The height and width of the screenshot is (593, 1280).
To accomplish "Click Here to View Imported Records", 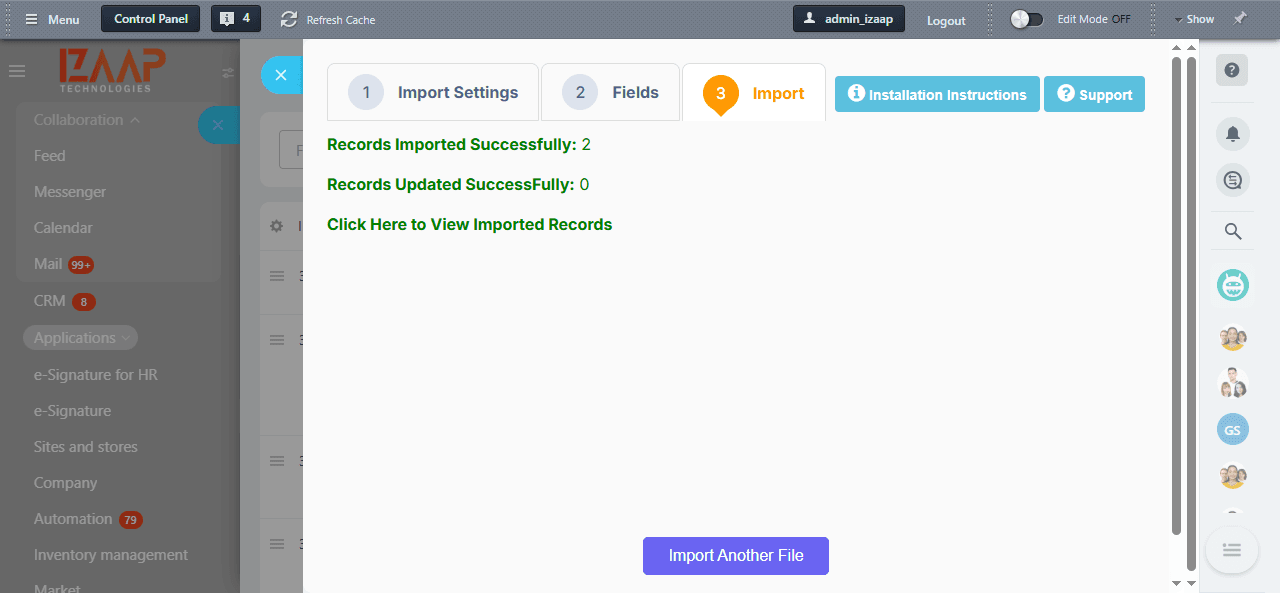I will (x=469, y=224).
